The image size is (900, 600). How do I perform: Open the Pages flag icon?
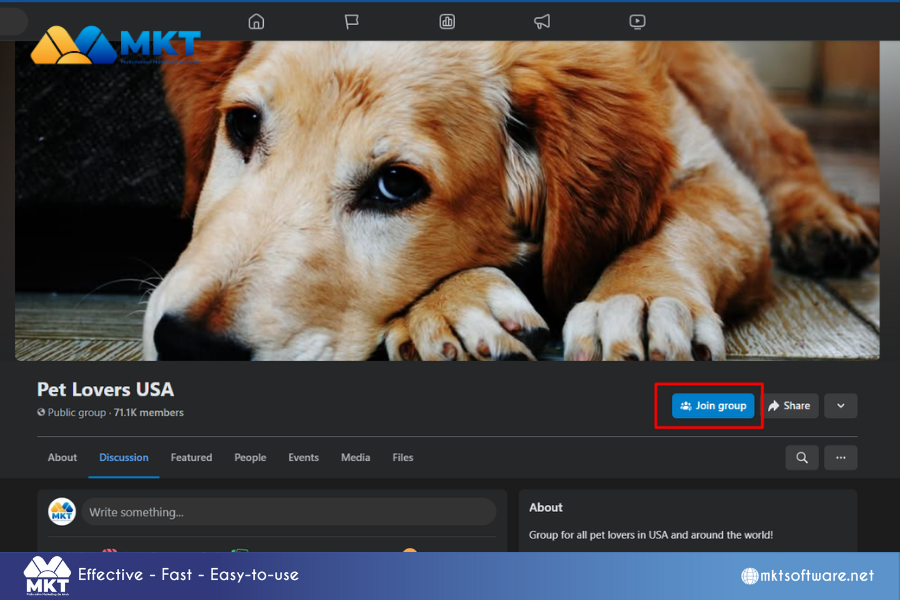click(351, 22)
